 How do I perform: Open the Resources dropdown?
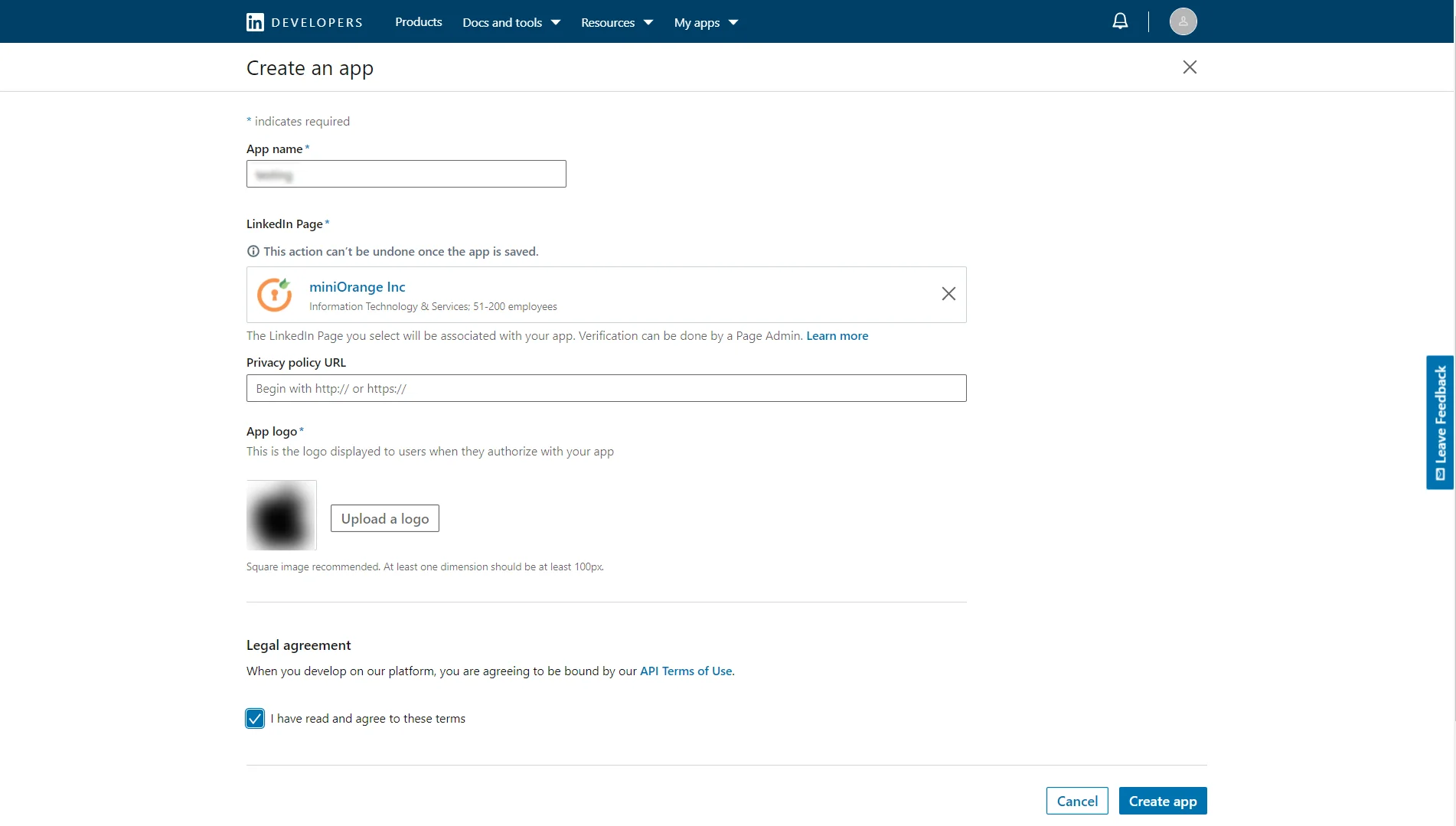click(616, 22)
